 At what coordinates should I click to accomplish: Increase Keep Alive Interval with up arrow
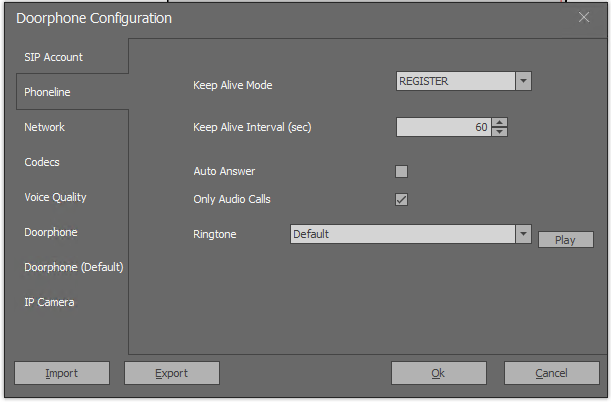coord(499,122)
